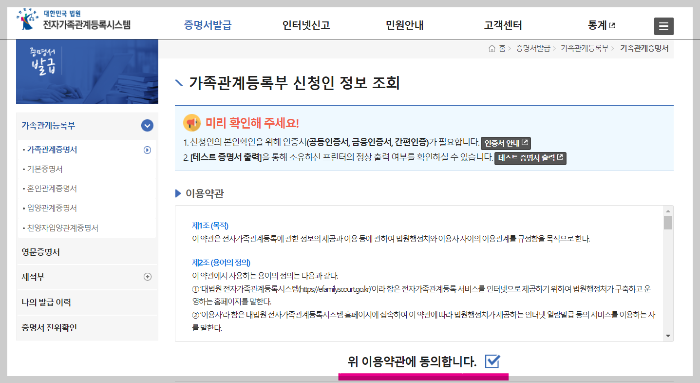
Task: Click the orange megaphone notice icon
Action: tap(192, 123)
